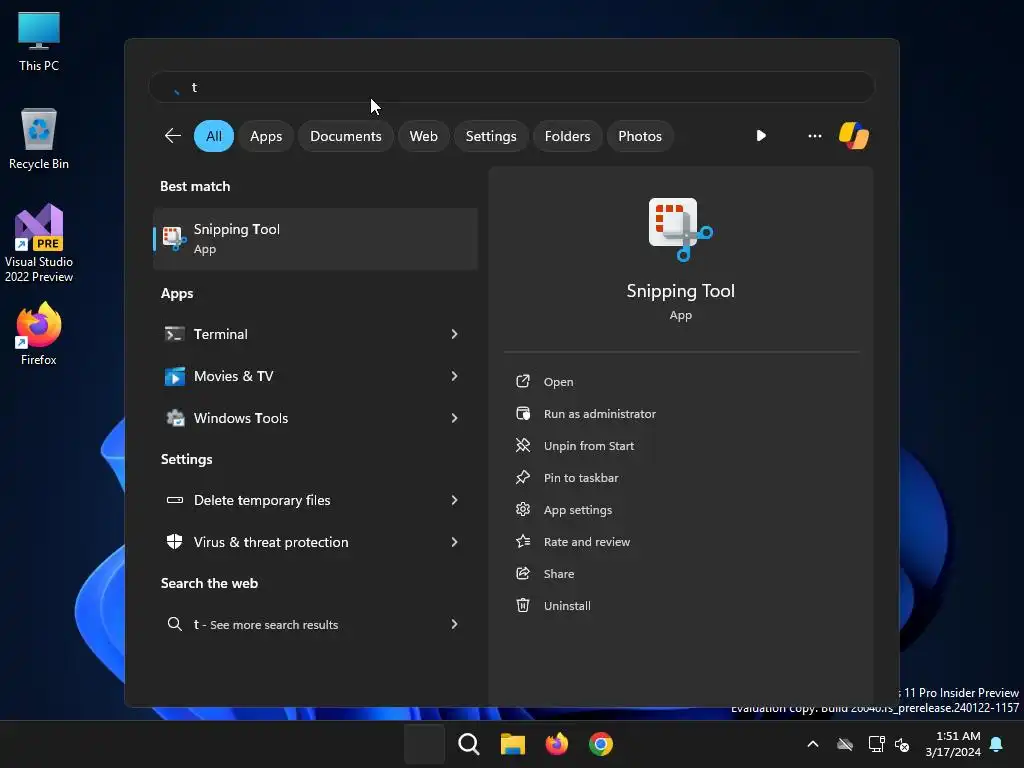The image size is (1024, 768).
Task: Click the Movies & TV app icon
Action: [x=174, y=376]
